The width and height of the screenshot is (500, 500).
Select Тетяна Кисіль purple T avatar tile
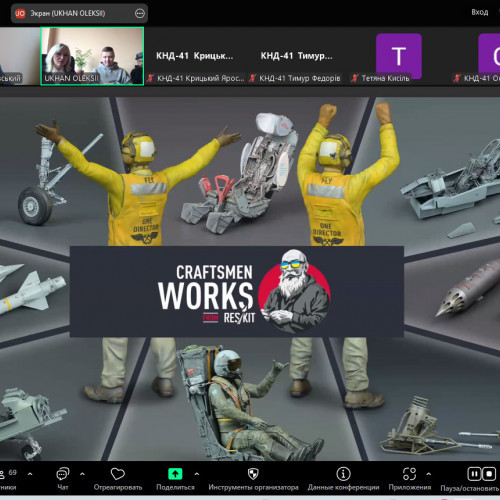pos(399,56)
